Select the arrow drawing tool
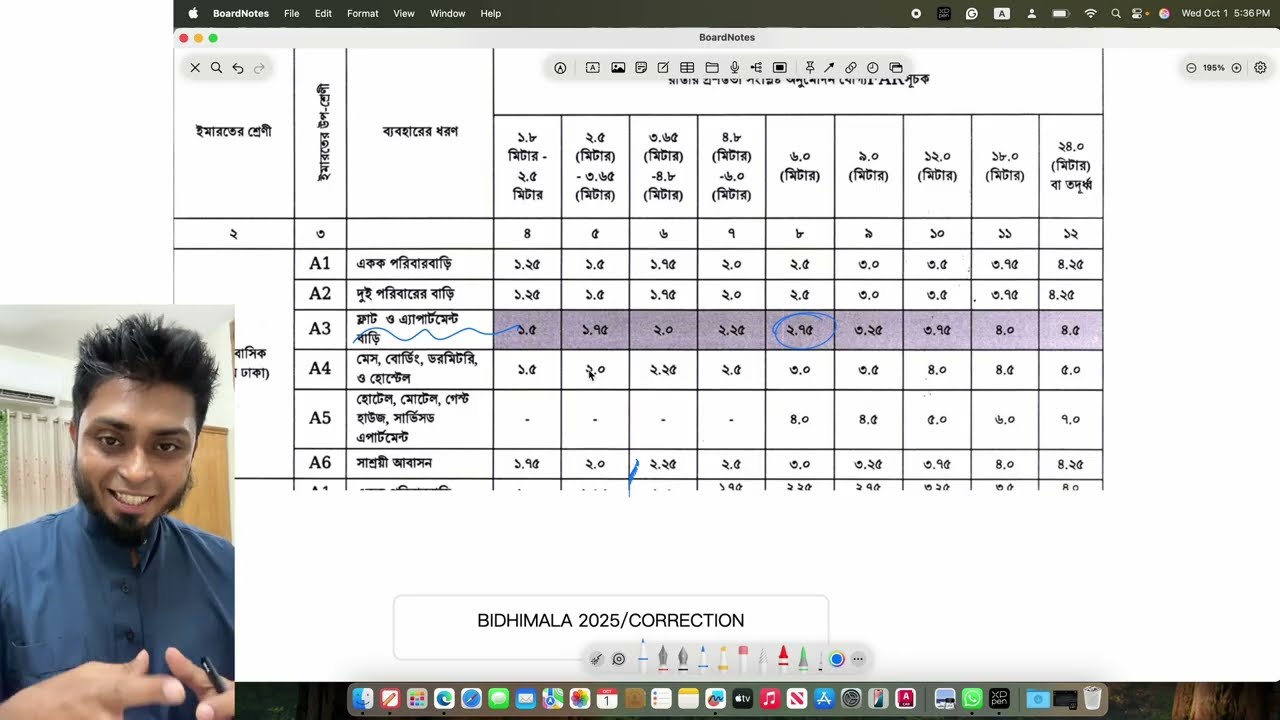 [x=829, y=68]
